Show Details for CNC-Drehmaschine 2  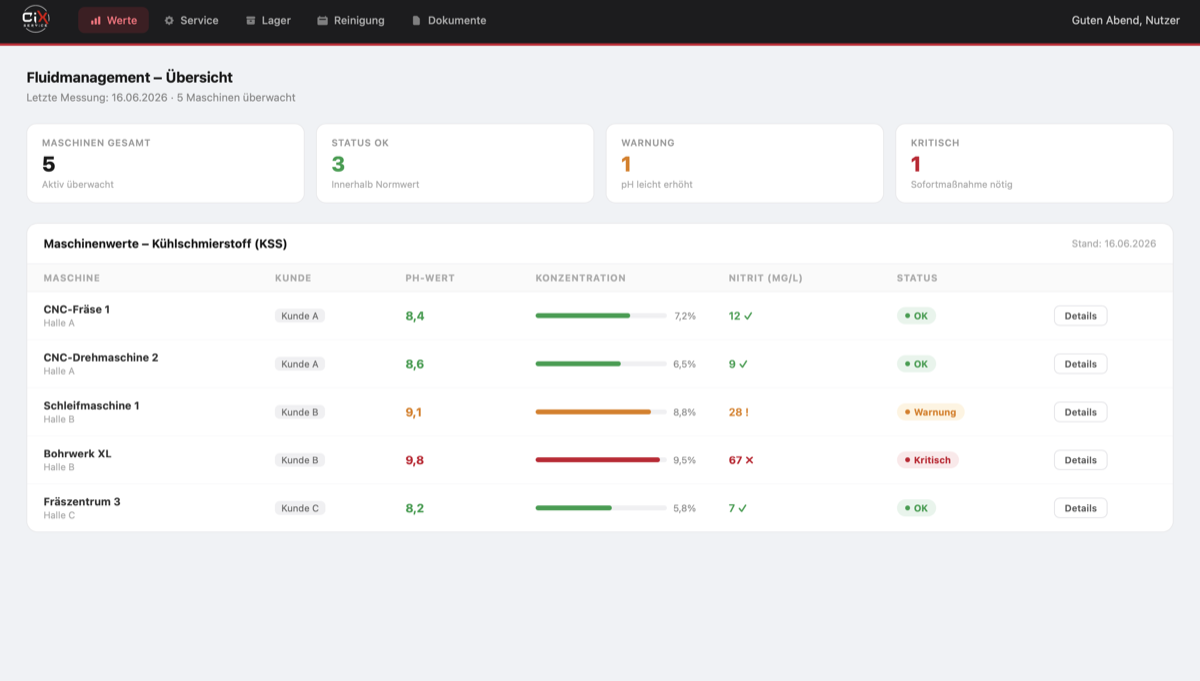[x=1080, y=364]
